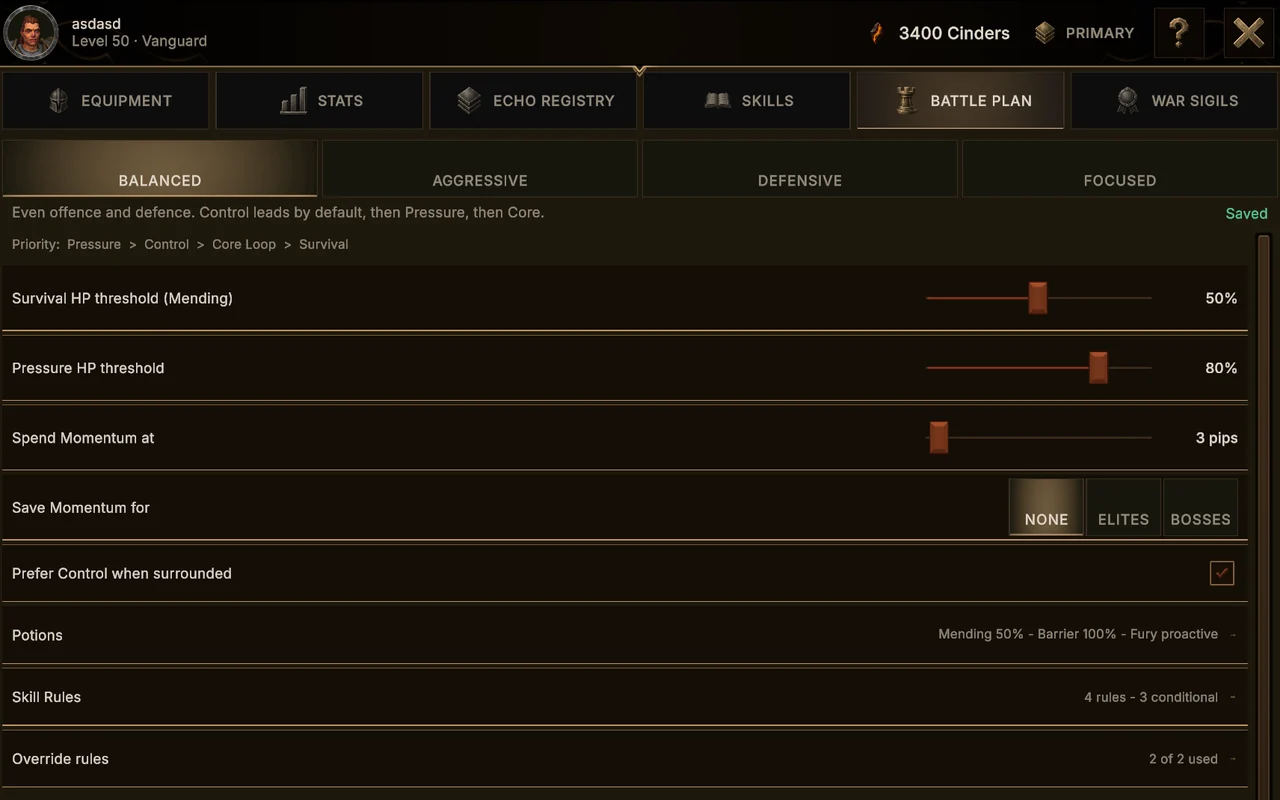Expand the Potions settings row
The image size is (1280, 800).
point(624,635)
